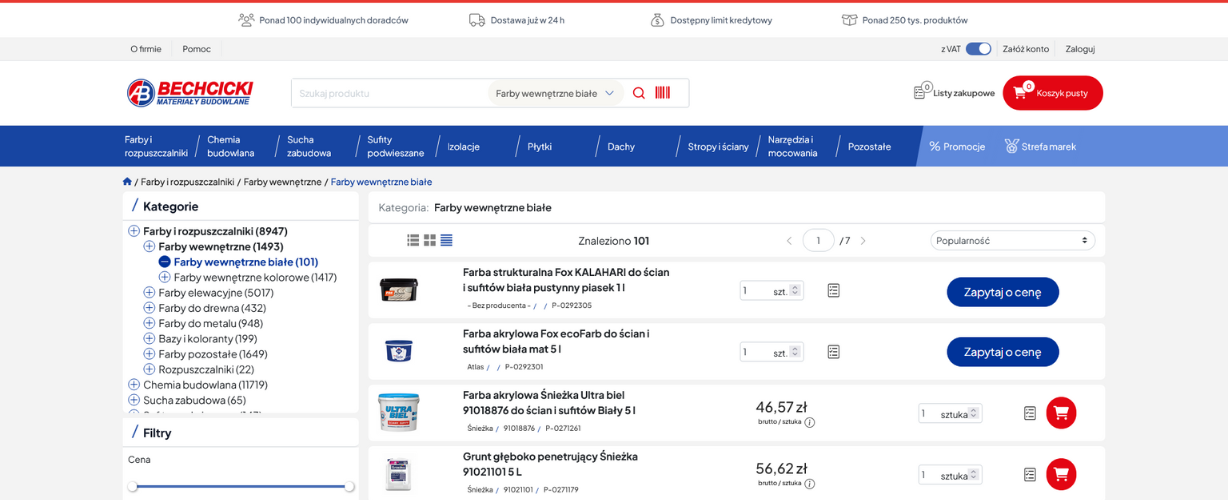Focus the Szukaj produktu search field
This screenshot has height=500, width=1228.
(390, 93)
